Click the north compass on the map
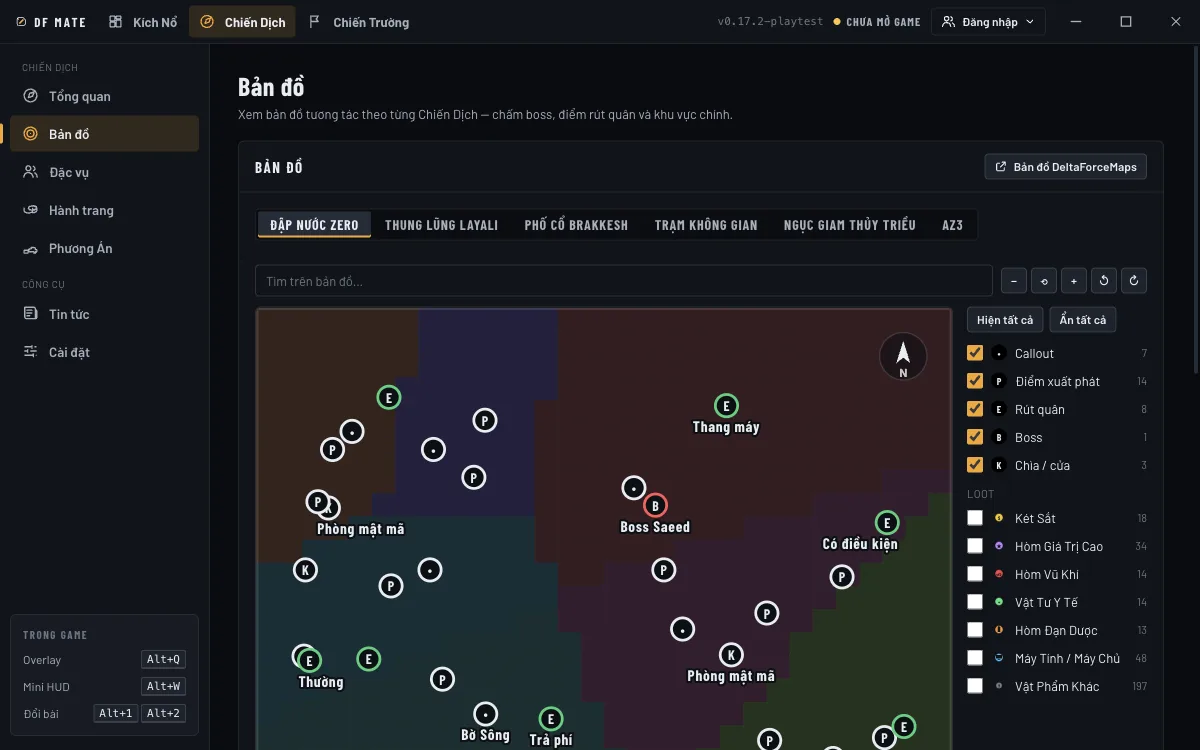Screen dimensions: 1200x750 [x=903, y=357]
